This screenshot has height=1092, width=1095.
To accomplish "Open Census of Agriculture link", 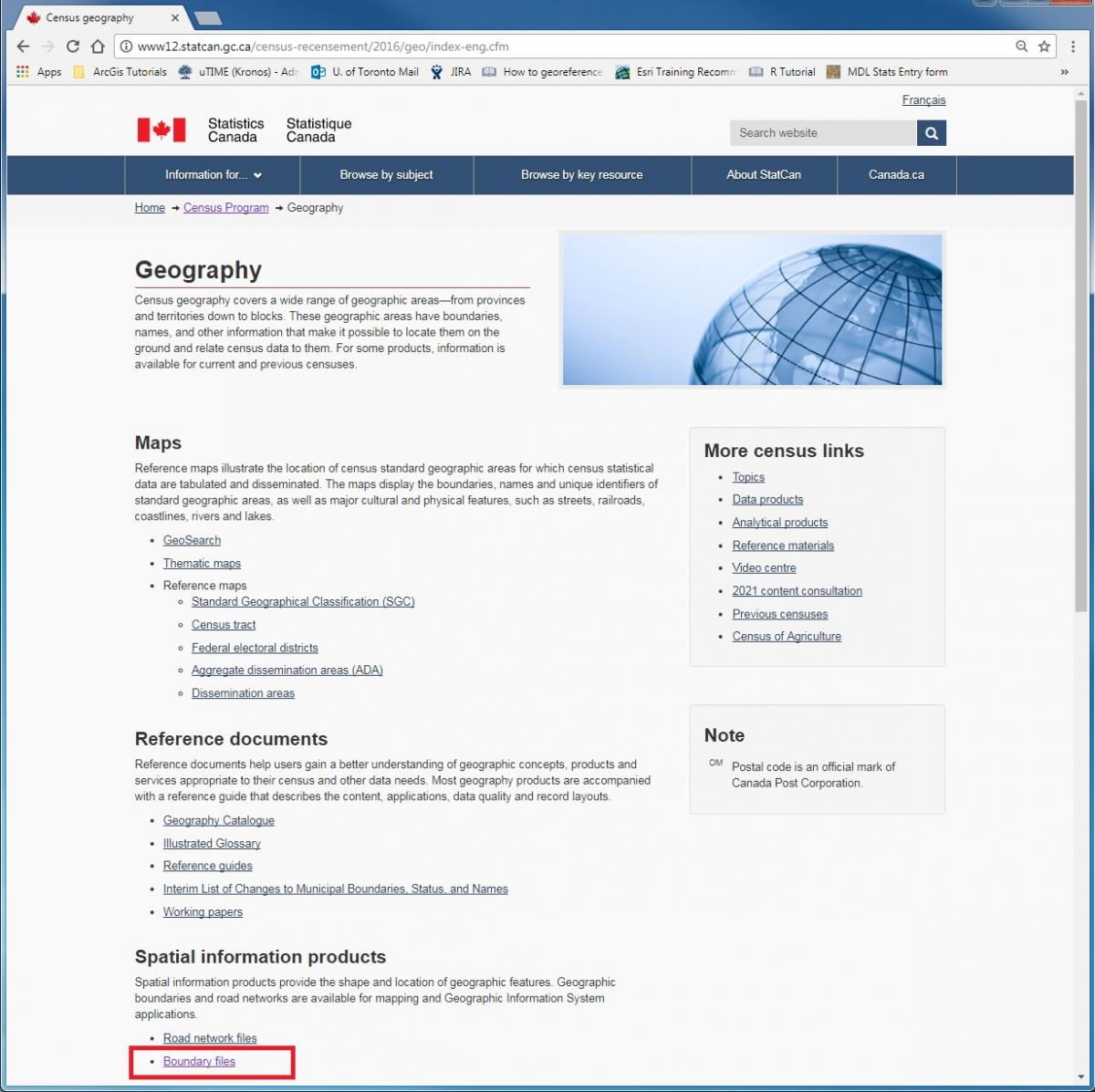I will tap(787, 637).
